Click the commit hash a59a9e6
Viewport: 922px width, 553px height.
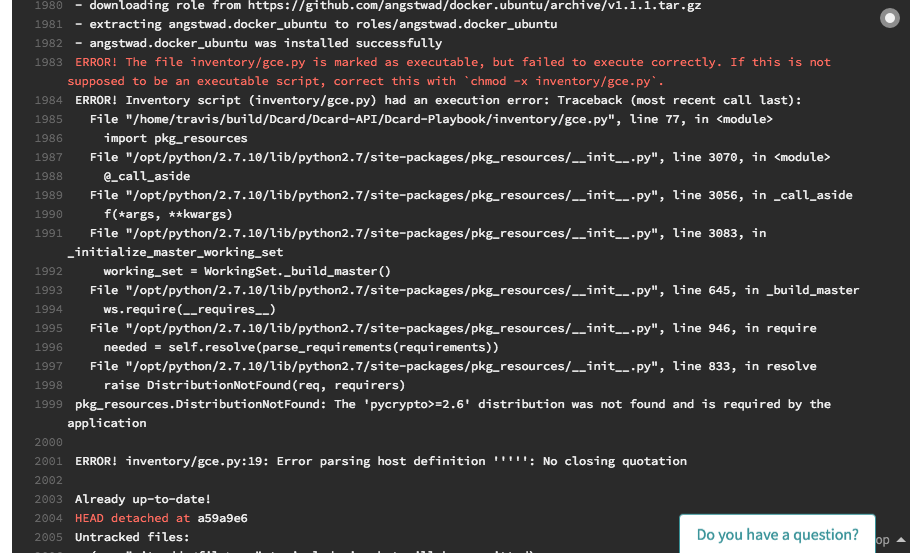click(222, 518)
